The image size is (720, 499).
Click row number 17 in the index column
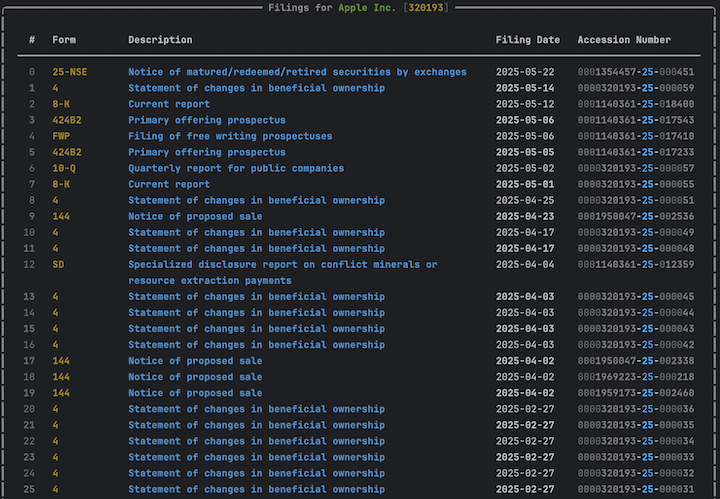29,361
